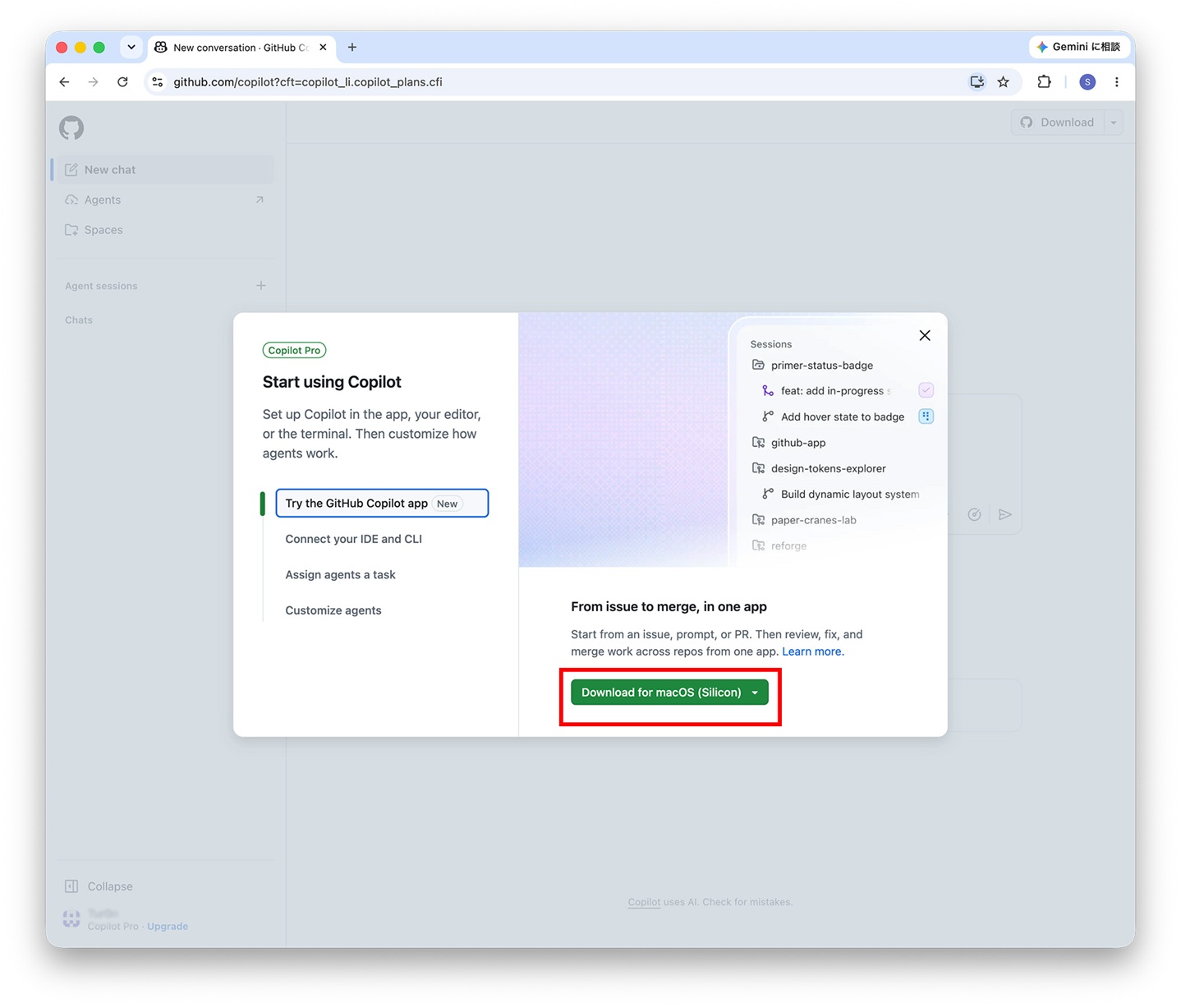Image resolution: width=1181 pixels, height=1008 pixels.
Task: Open a new browser tab
Action: tap(352, 48)
